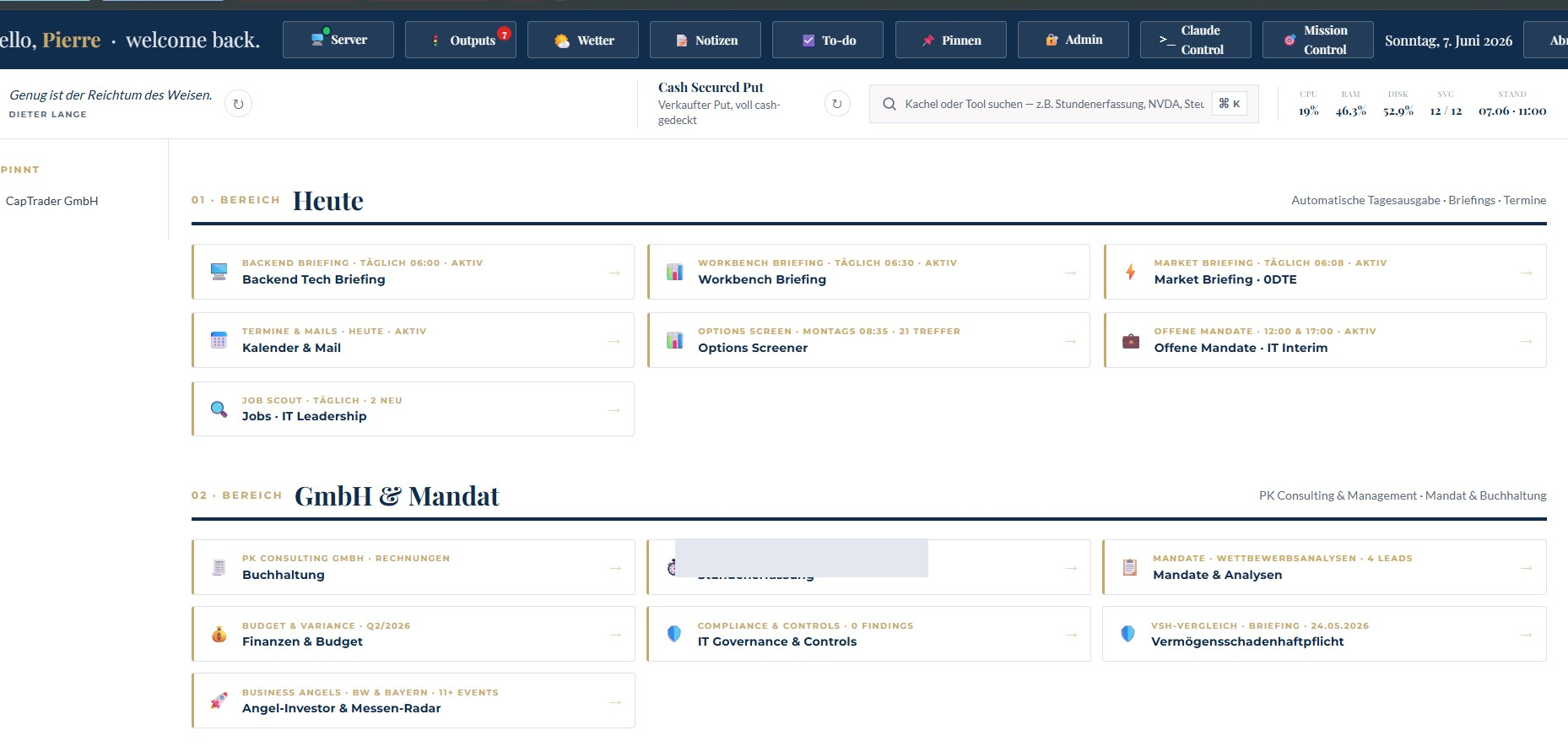Select pinned CapTrader GmbH entry
1568x752 pixels.
52,201
